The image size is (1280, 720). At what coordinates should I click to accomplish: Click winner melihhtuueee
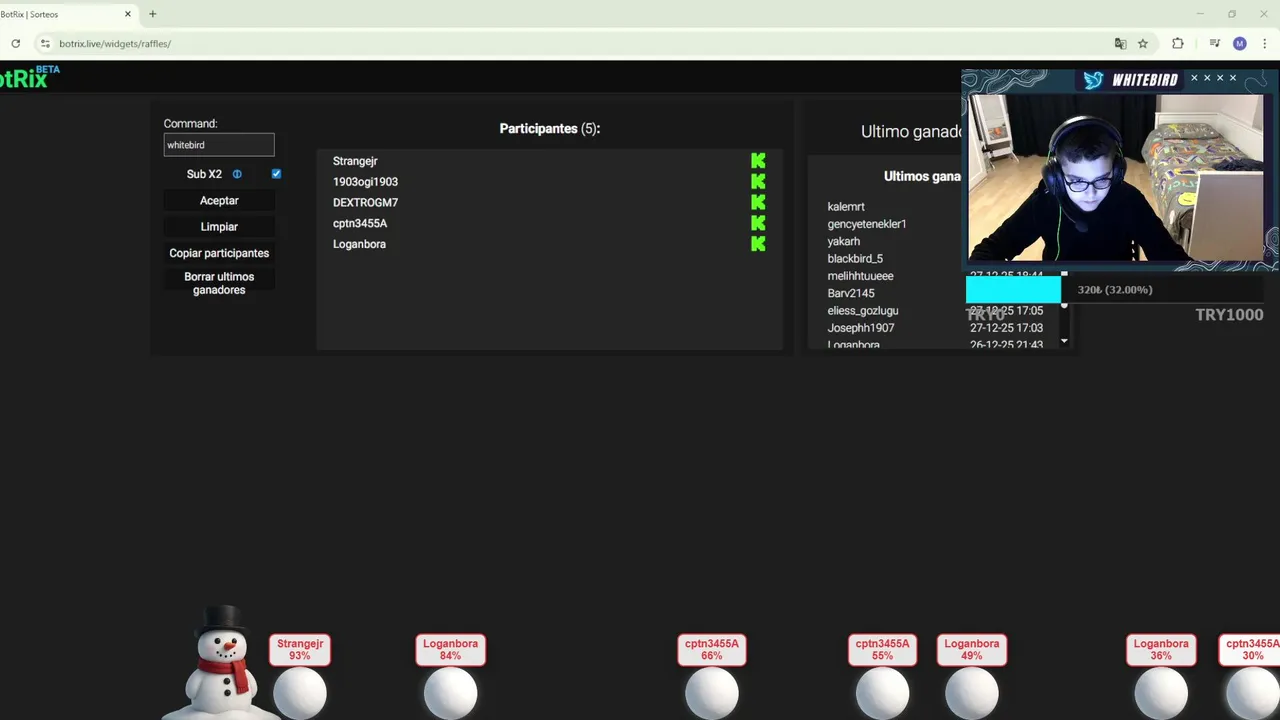[x=861, y=276]
